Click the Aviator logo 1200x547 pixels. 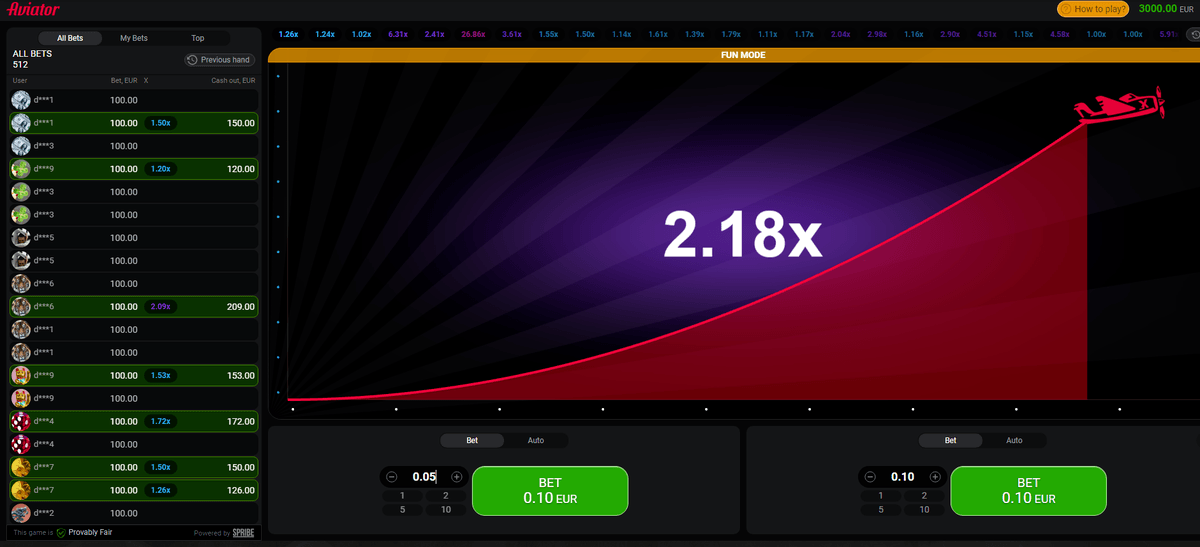33,10
